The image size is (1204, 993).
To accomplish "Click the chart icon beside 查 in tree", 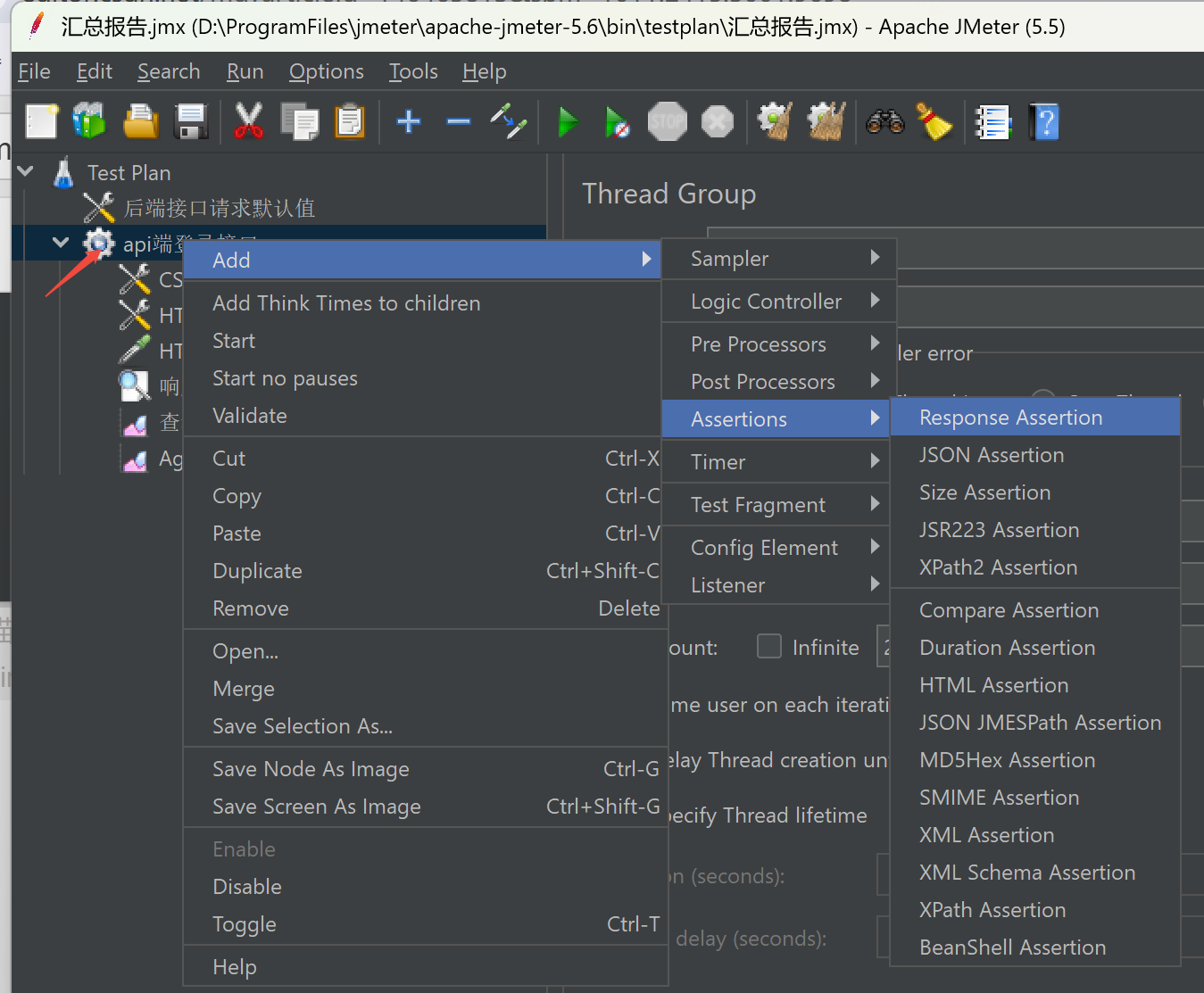I will [x=135, y=423].
